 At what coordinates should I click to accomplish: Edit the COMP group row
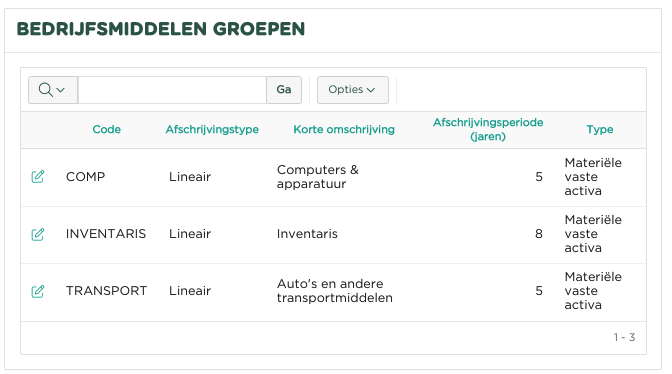[38, 177]
